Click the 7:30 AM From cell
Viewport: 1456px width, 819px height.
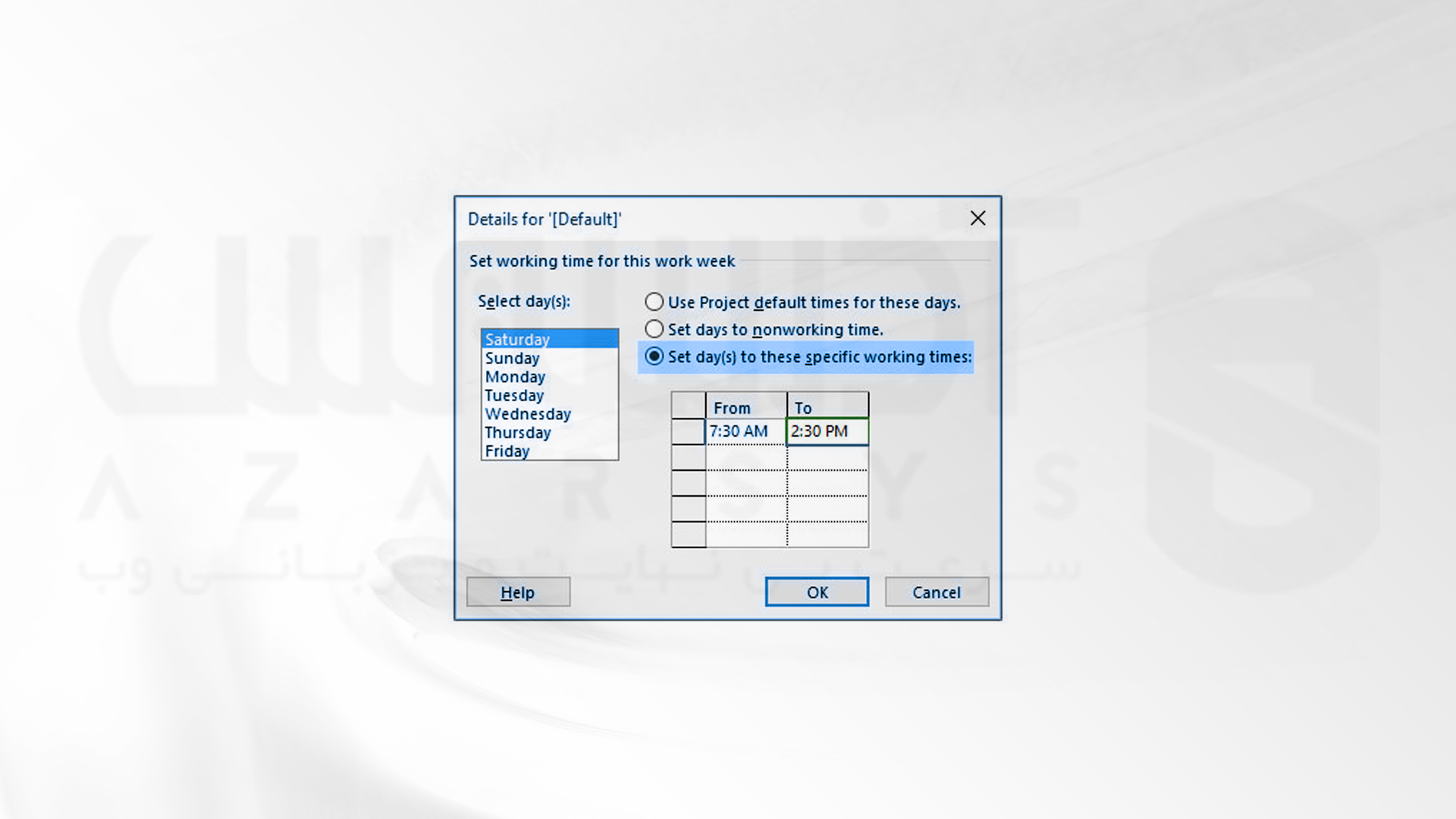coord(746,431)
